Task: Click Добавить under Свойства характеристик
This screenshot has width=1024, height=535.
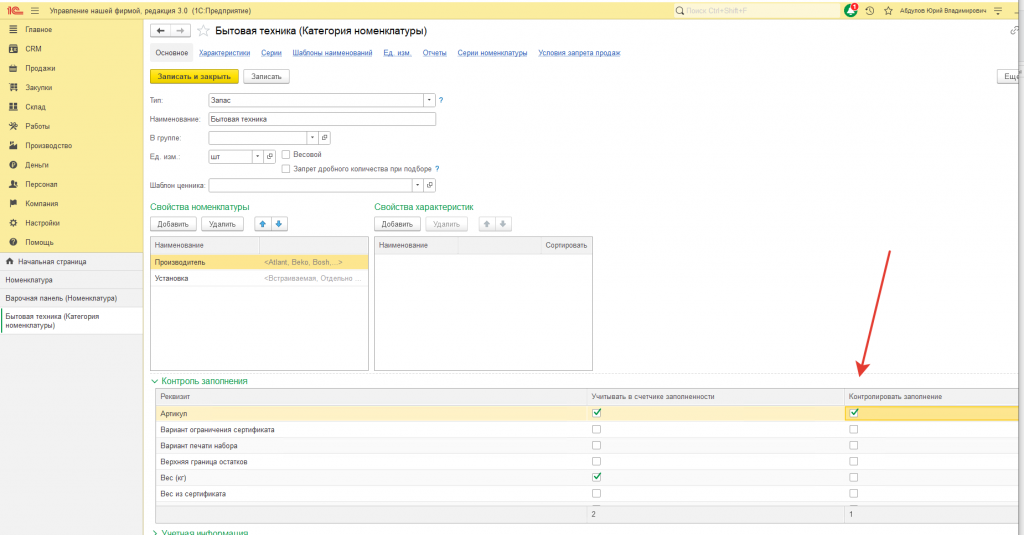Action: click(x=397, y=224)
